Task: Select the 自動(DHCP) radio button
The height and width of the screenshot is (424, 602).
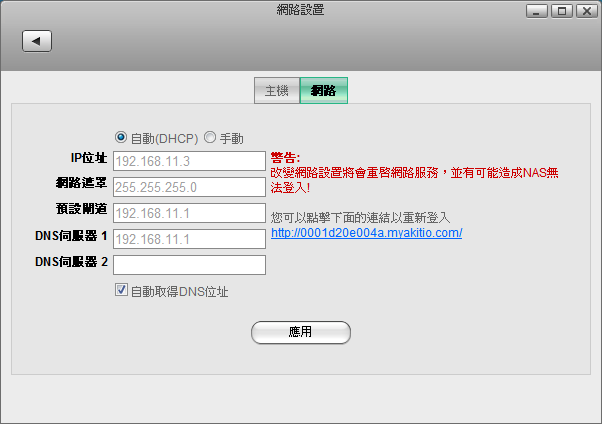Action: pyautogui.click(x=122, y=138)
